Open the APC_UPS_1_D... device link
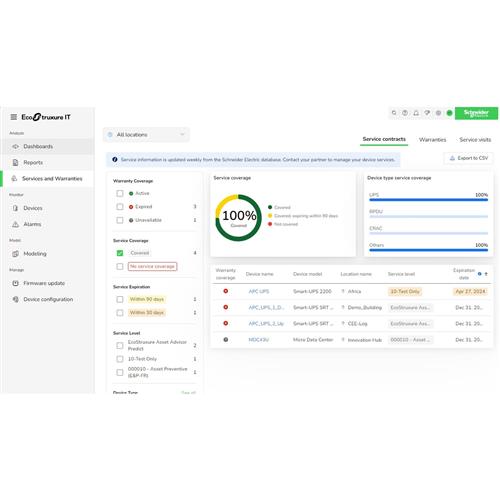Viewport: 500px width, 500px height. click(266, 307)
